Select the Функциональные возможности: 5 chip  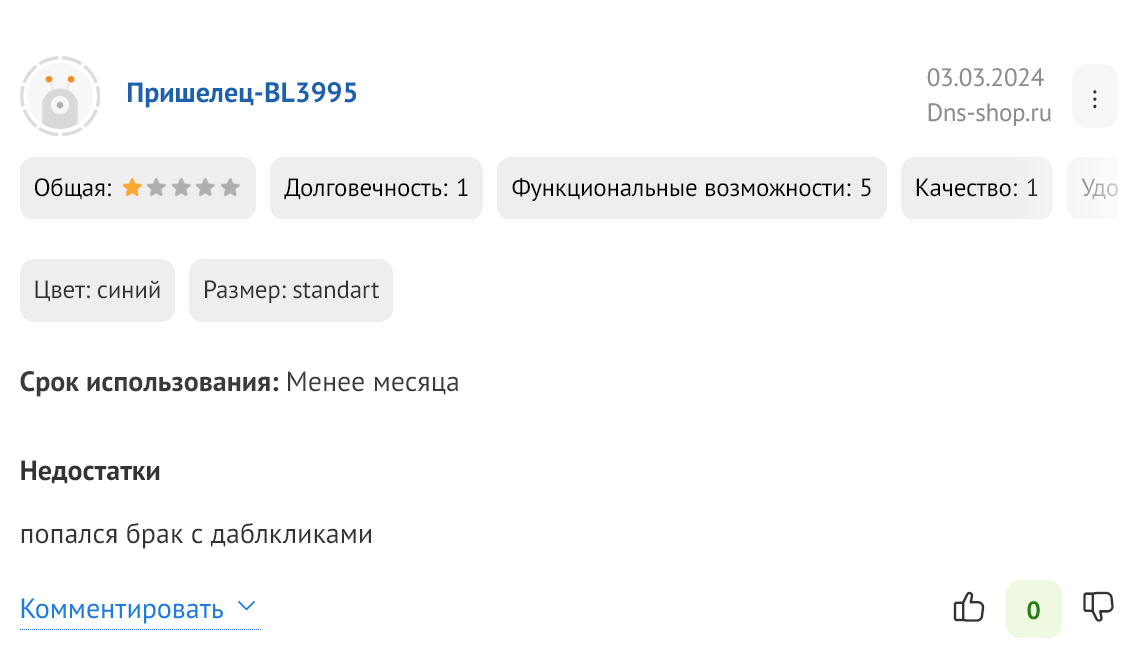(x=691, y=188)
